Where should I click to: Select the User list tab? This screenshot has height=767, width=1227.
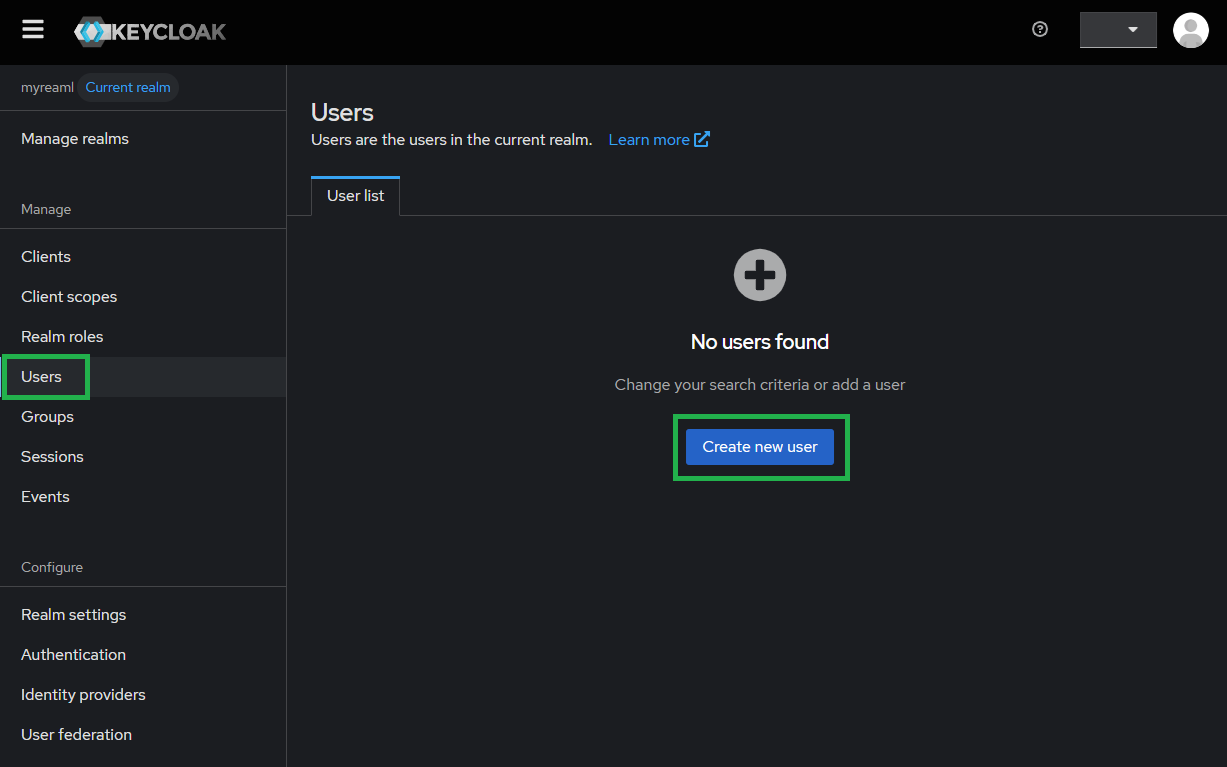pos(355,196)
